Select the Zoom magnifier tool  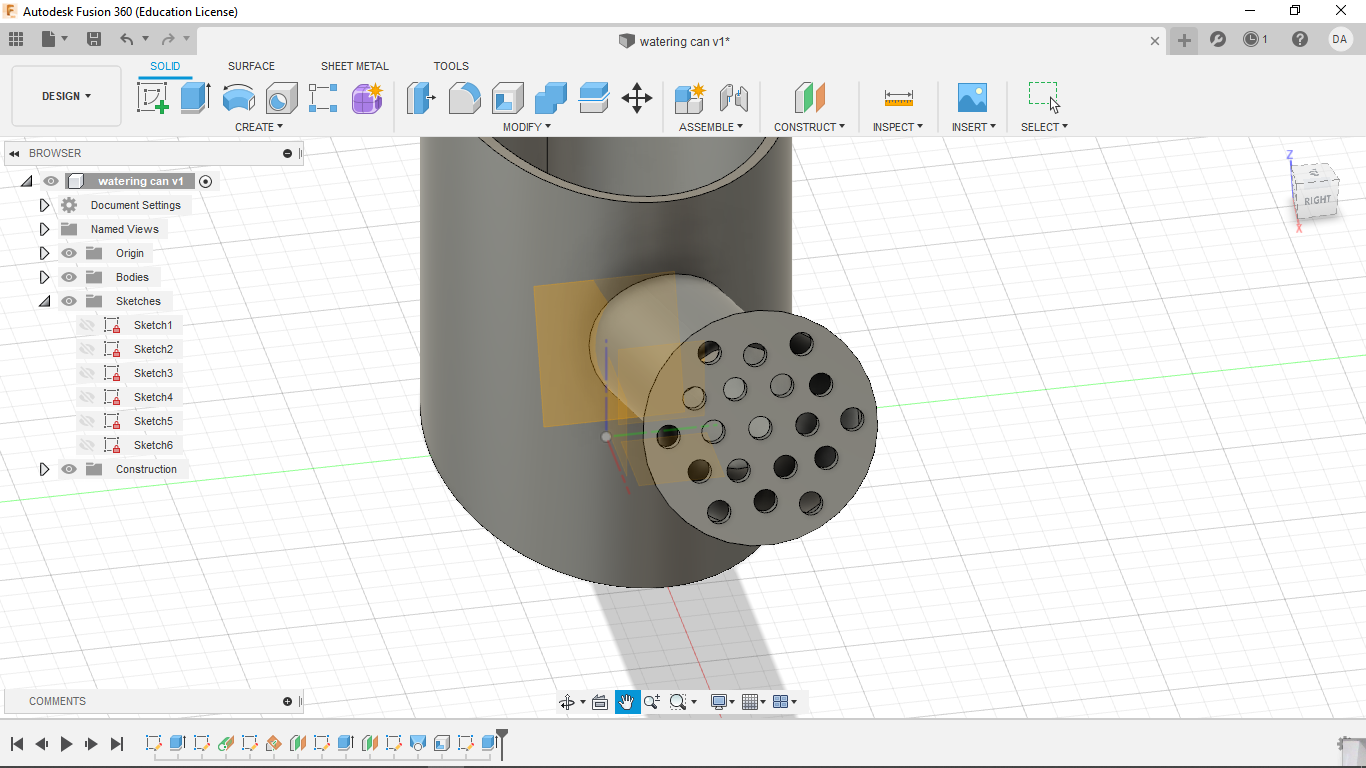pos(652,702)
